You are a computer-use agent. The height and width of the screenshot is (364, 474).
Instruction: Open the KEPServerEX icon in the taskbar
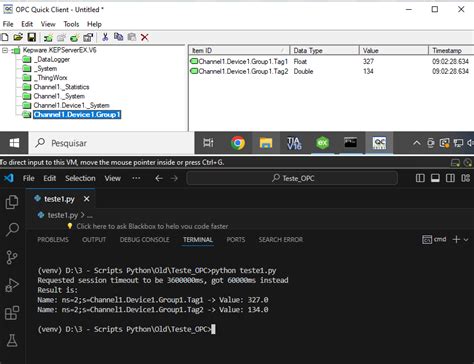pyautogui.click(x=322, y=143)
